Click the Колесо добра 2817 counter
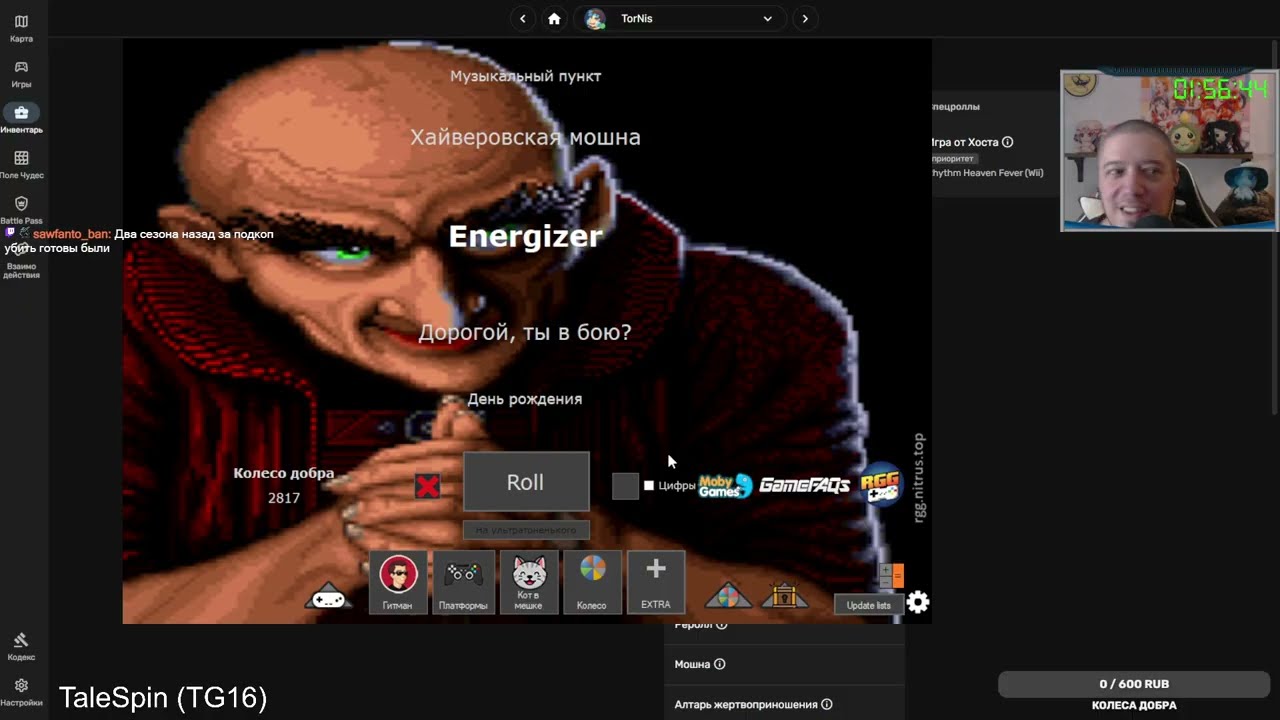Viewport: 1280px width, 720px height. (284, 485)
